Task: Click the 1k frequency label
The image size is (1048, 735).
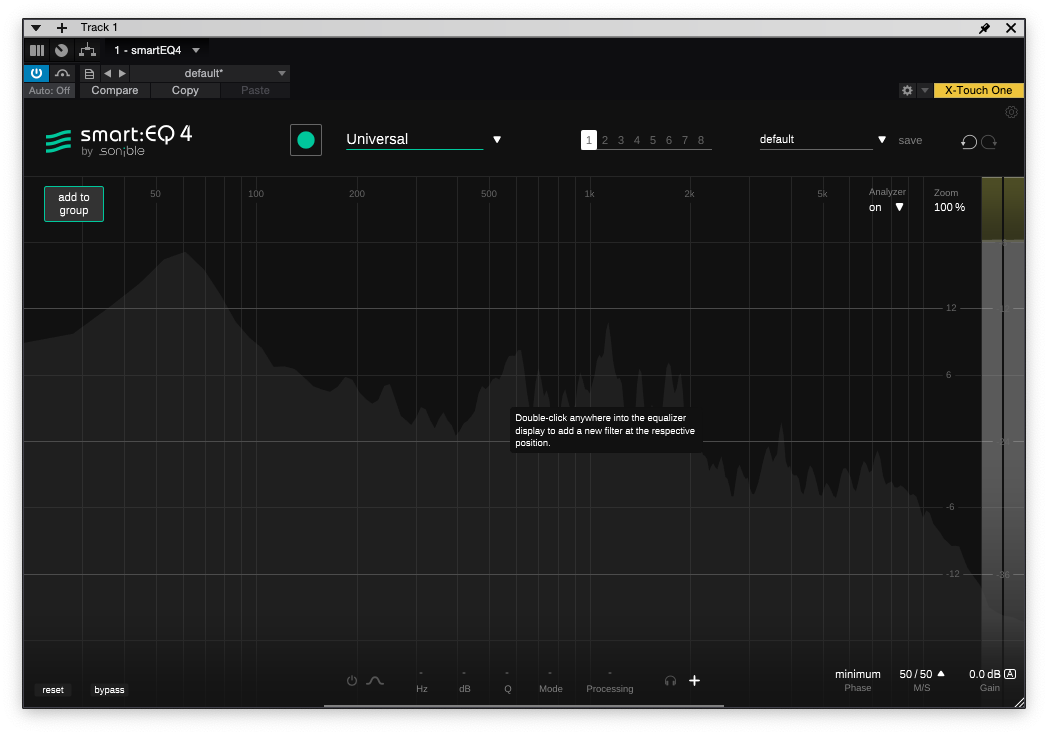Action: tap(589, 194)
